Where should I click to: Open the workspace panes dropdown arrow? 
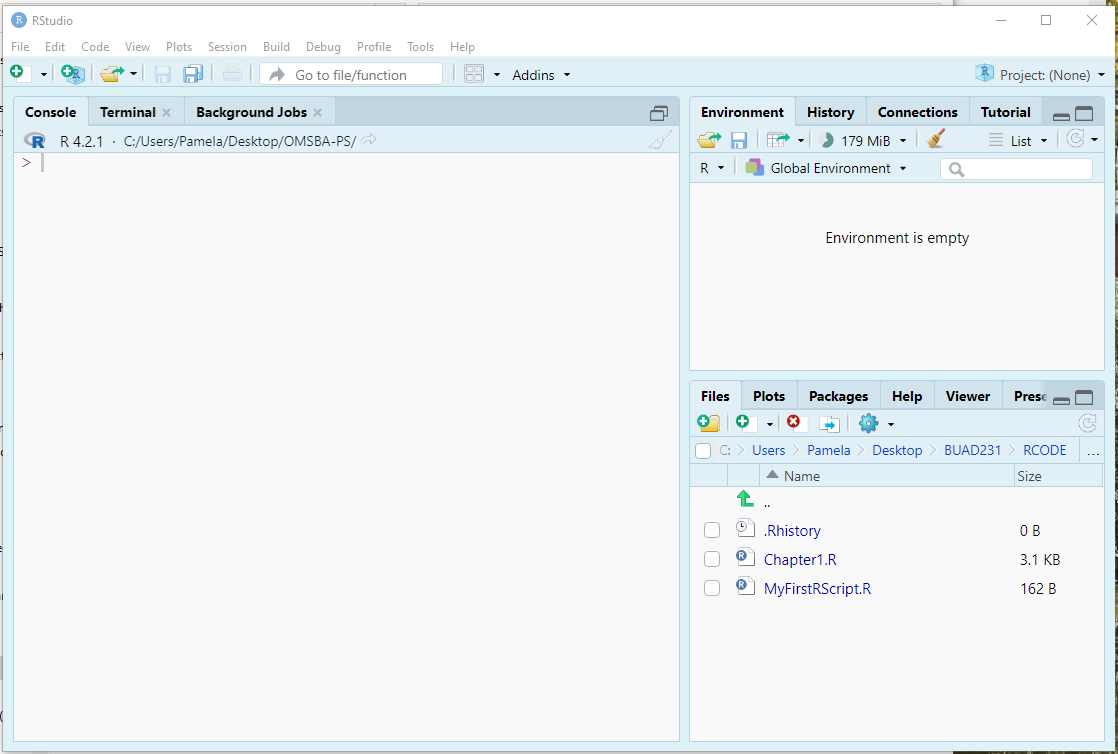coord(497,75)
